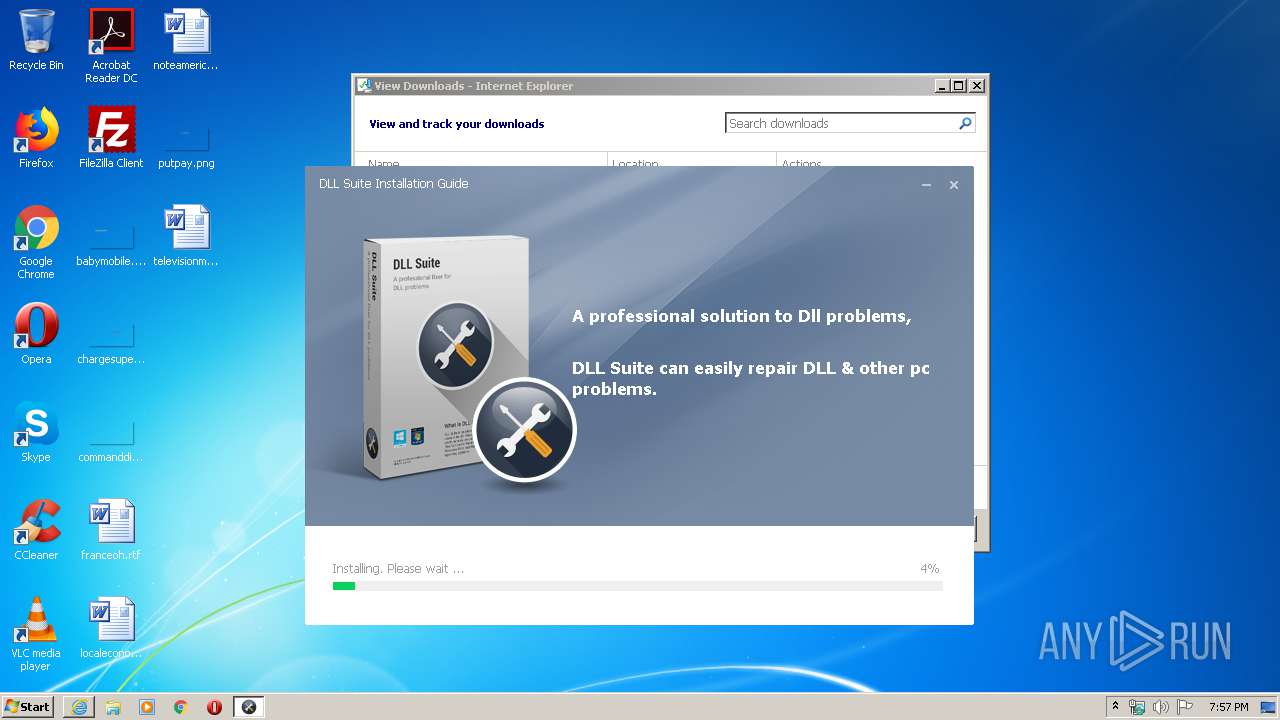Open Skype desktop shortcut
Viewport: 1280px width, 720px height.
click(x=36, y=432)
